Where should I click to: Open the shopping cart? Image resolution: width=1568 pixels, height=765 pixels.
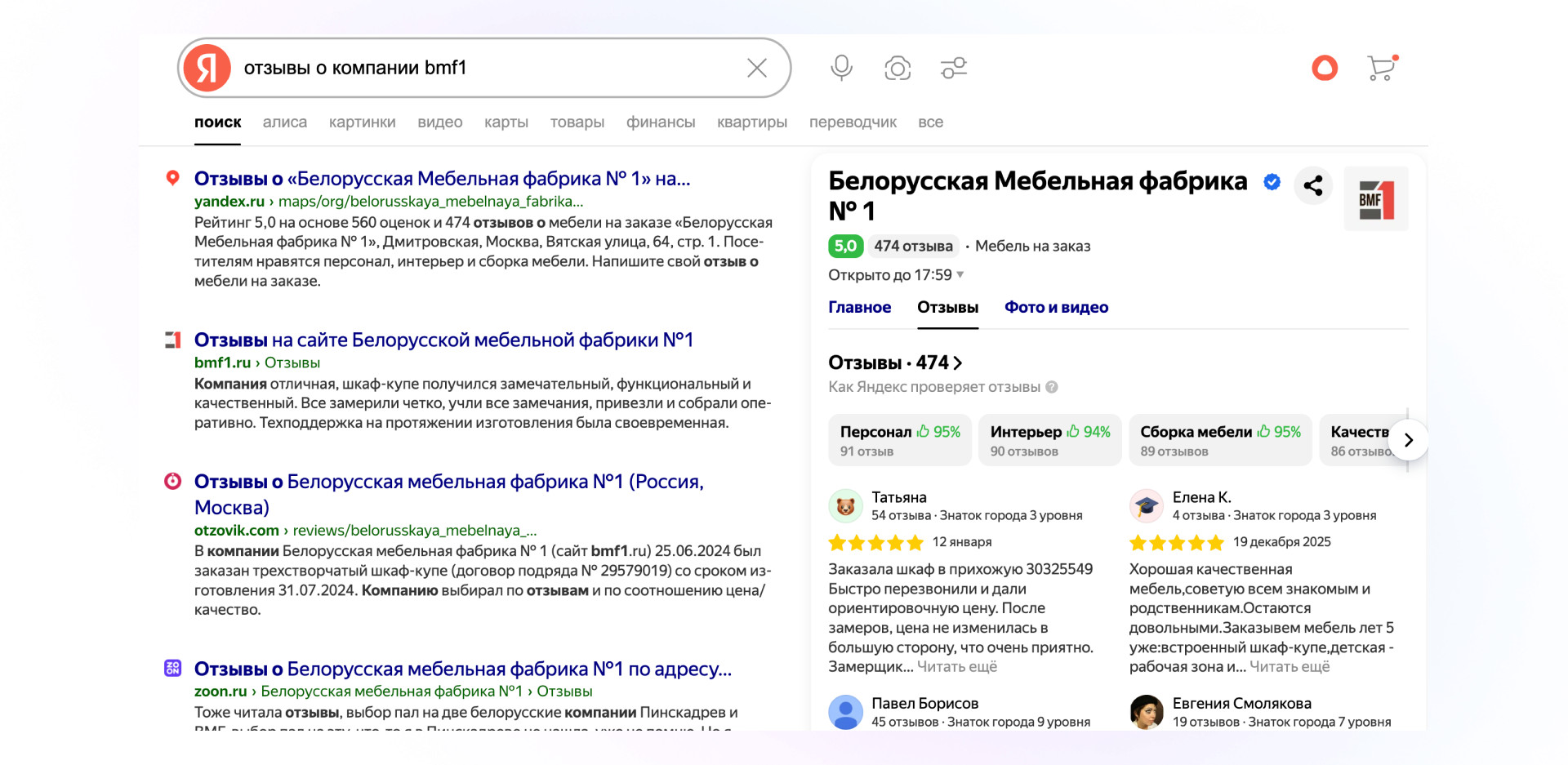tap(1382, 68)
